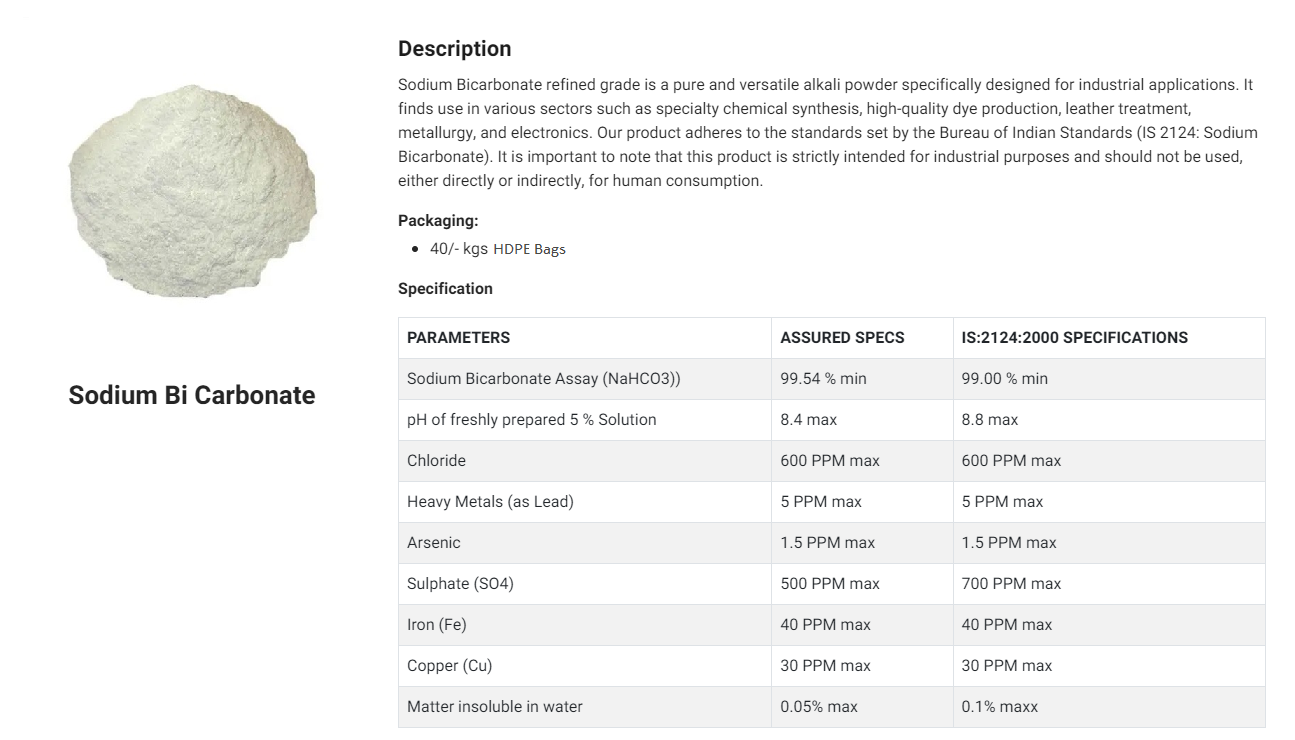Select the Sodium Bicarbonate Assay (NaHCO3) row

pos(832,379)
